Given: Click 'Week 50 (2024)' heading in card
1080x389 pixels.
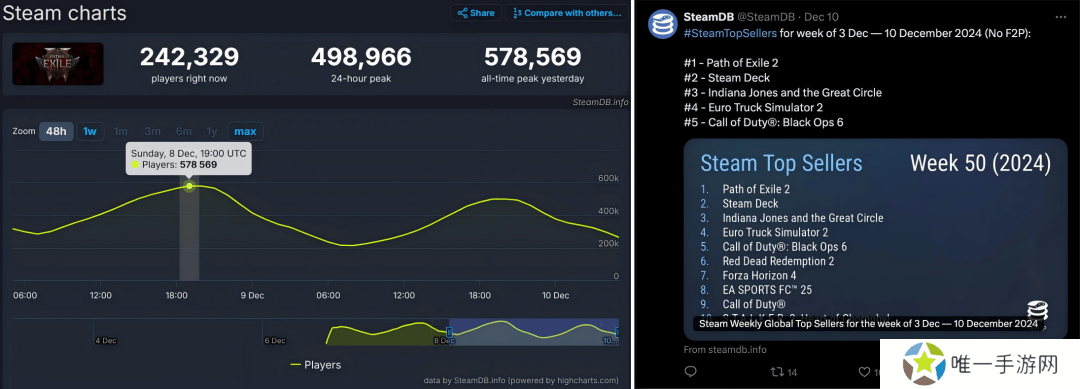Looking at the screenshot, I should (x=981, y=163).
